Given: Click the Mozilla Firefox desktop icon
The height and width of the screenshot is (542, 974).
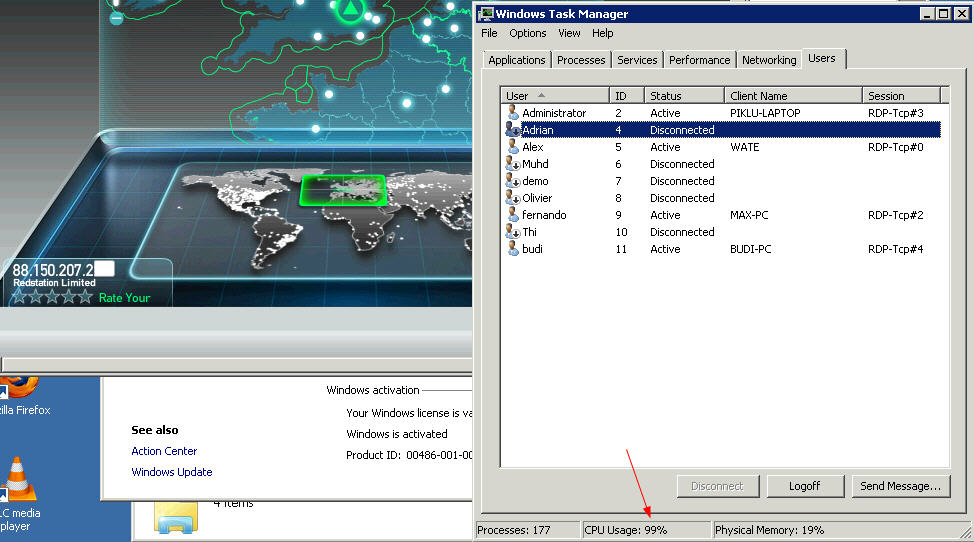Looking at the screenshot, I should 19,387.
